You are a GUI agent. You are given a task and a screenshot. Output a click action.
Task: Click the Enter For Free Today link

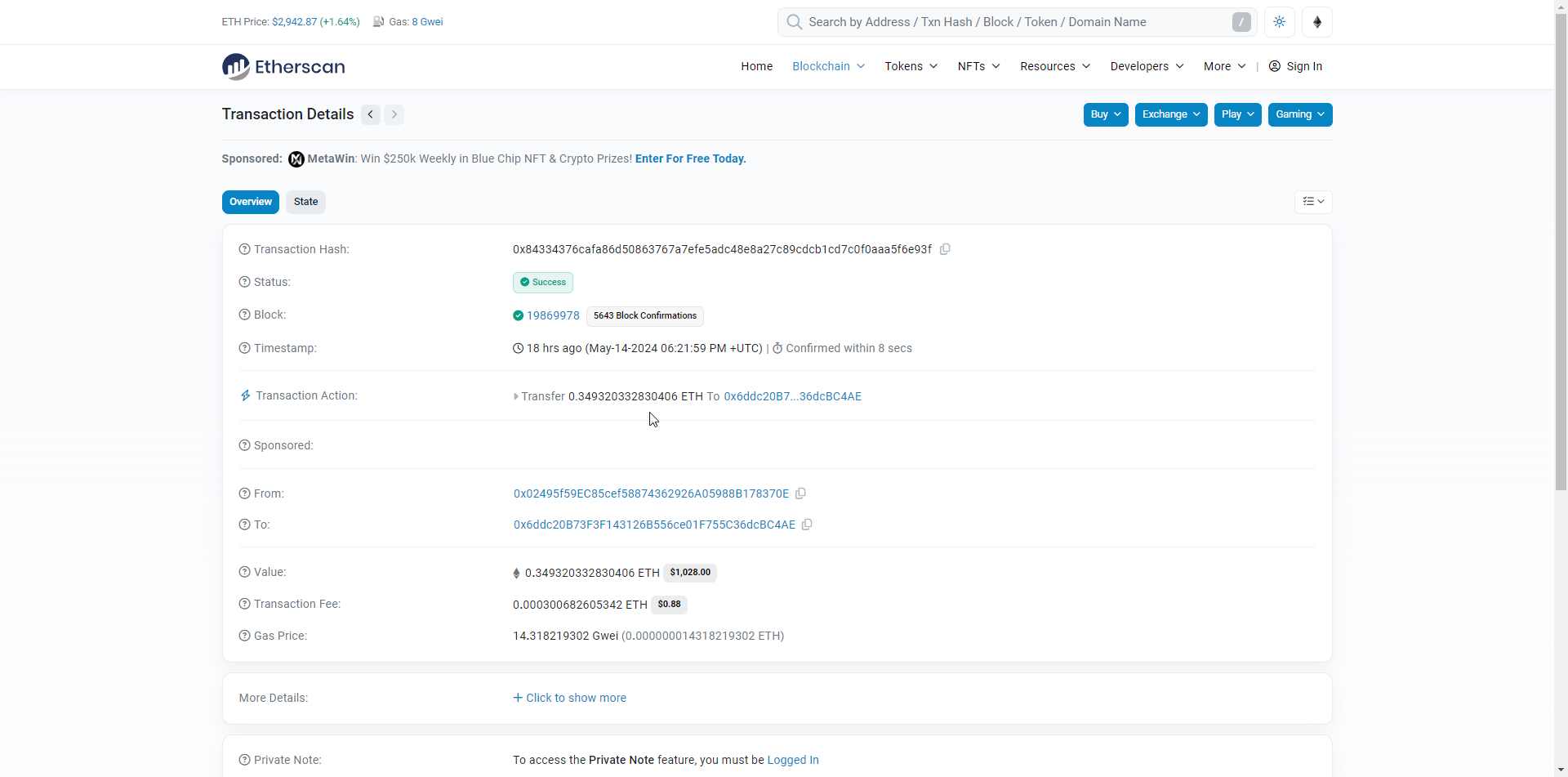click(x=690, y=159)
